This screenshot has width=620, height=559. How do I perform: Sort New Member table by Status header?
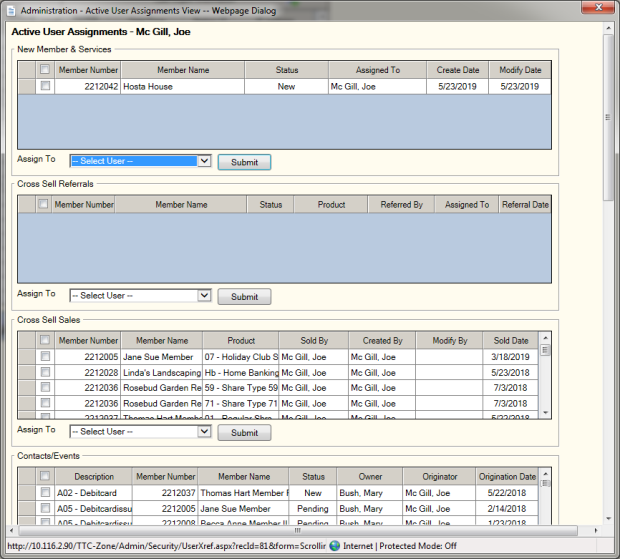[287, 70]
